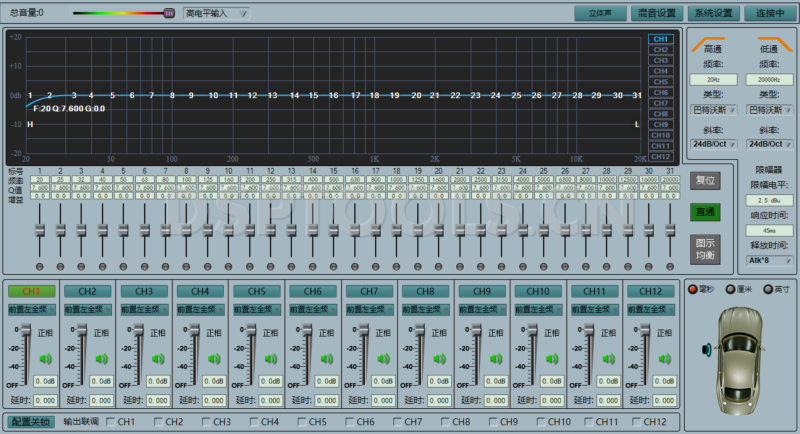Open the 混音设置 mixer settings tab

click(657, 14)
